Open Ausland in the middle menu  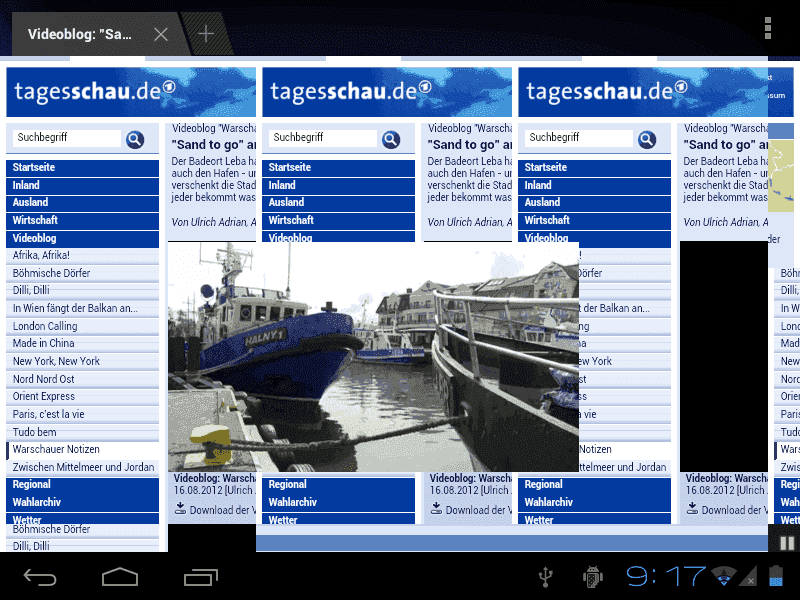tap(339, 203)
